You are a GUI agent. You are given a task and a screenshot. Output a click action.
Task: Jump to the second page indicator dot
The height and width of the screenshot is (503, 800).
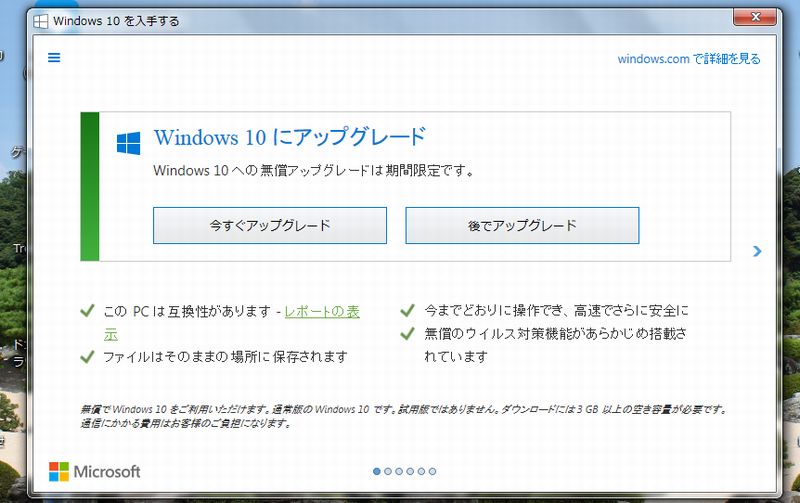pyautogui.click(x=388, y=471)
